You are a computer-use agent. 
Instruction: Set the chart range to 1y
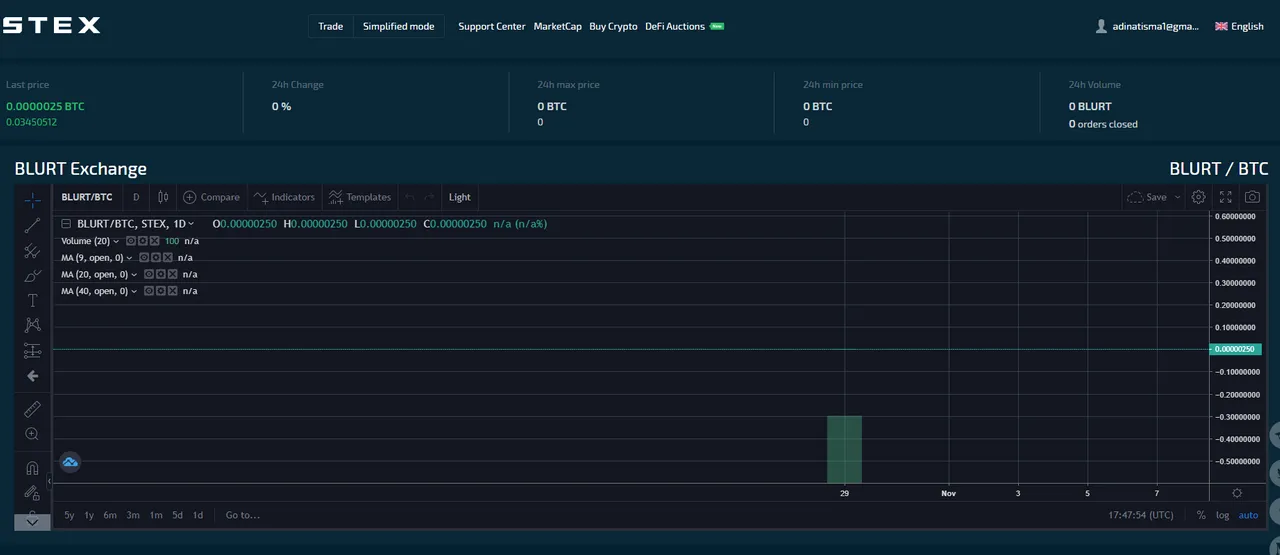(x=89, y=515)
